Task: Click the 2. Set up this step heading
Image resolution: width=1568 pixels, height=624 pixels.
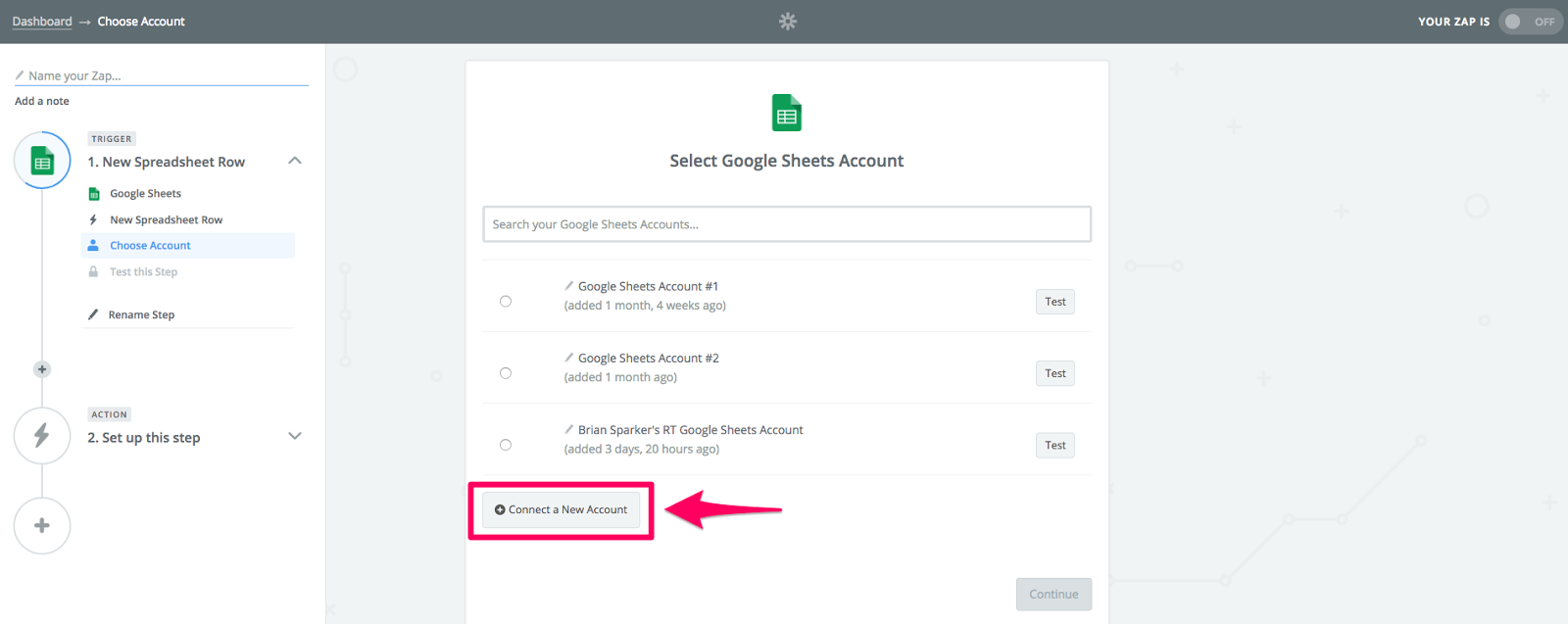Action: [144, 438]
